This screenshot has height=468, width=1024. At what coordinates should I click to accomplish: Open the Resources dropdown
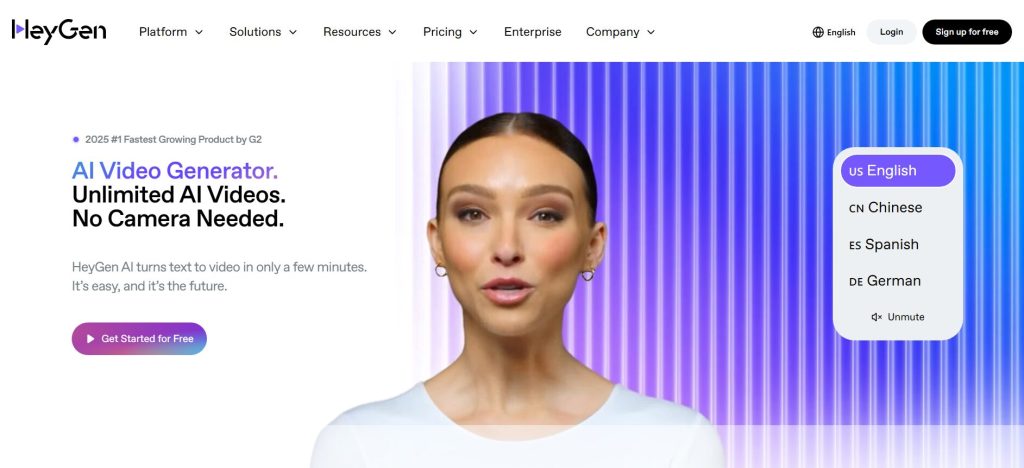[360, 32]
